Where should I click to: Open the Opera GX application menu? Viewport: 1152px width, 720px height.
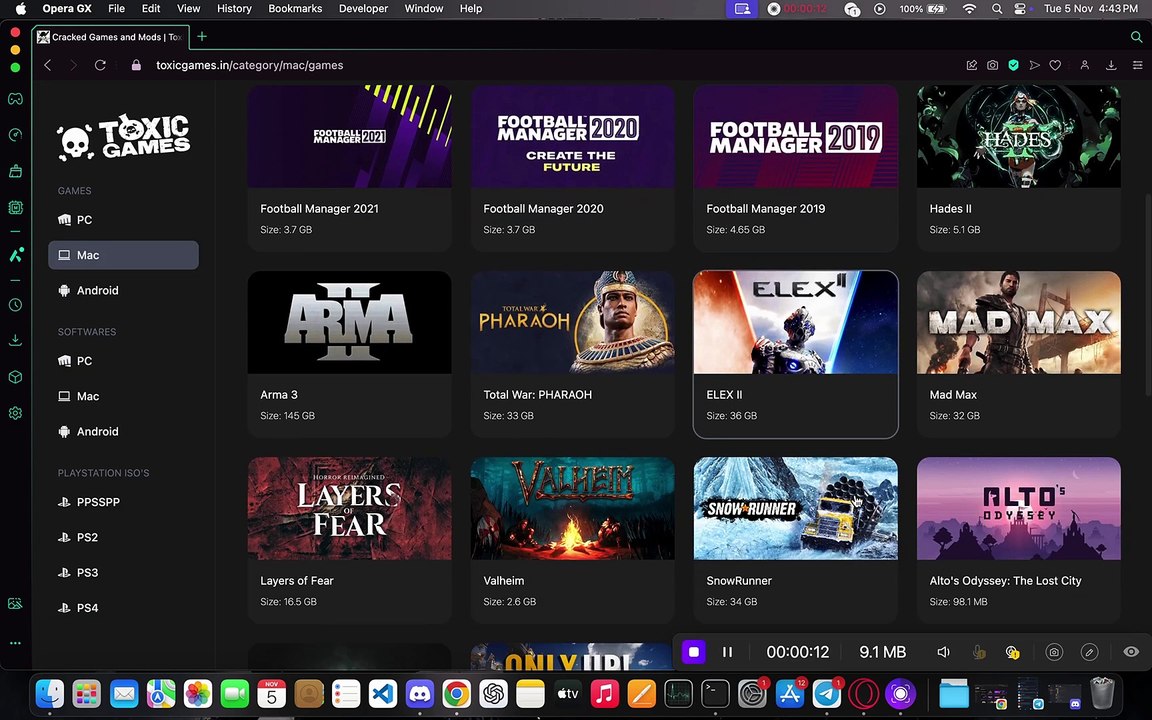pyautogui.click(x=67, y=9)
